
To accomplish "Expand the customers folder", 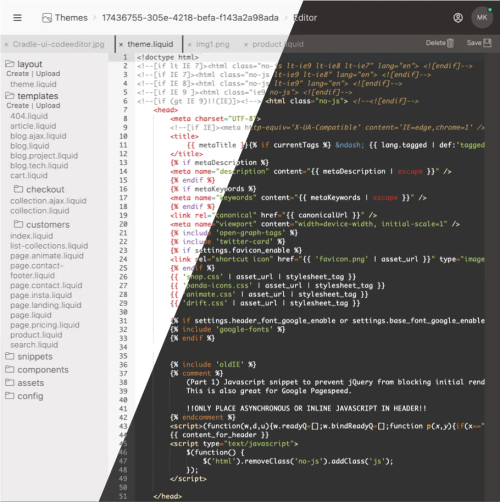I will point(48,225).
